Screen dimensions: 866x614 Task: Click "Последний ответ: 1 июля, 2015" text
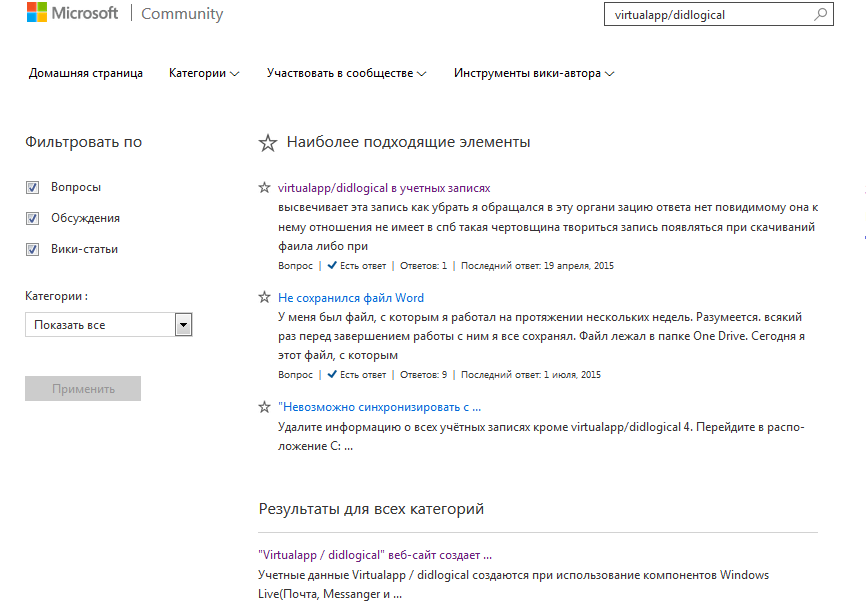click(531, 374)
